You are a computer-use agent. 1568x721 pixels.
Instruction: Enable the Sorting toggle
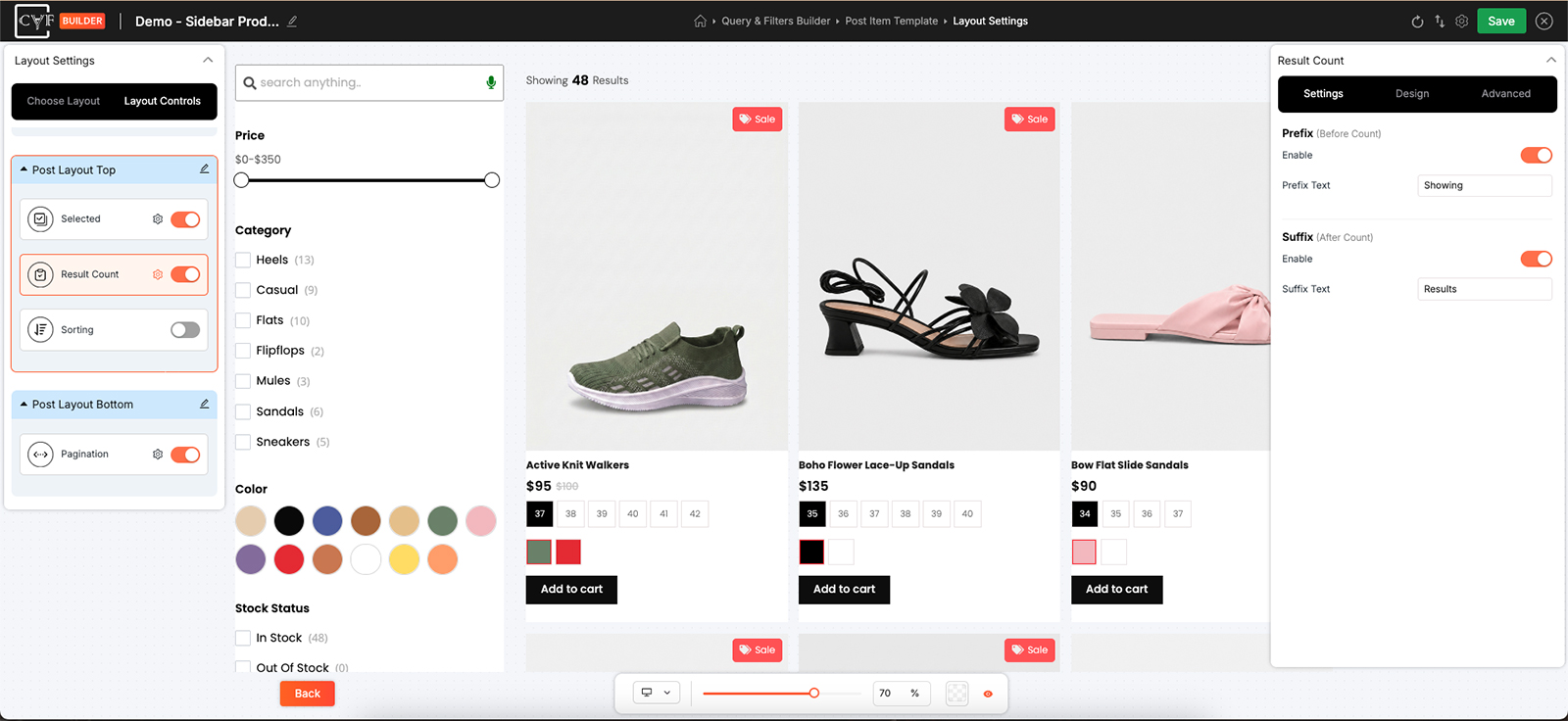tap(185, 330)
